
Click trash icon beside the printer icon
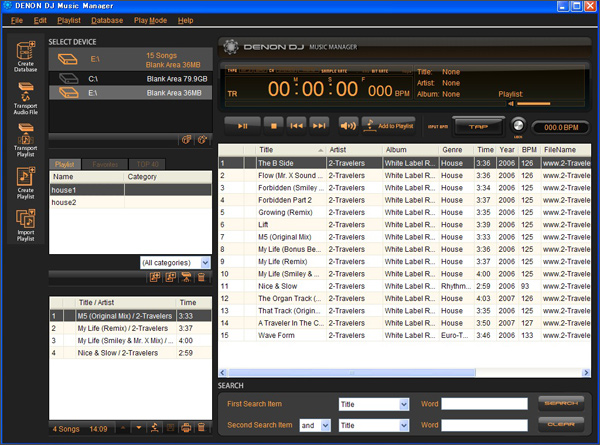(202, 428)
